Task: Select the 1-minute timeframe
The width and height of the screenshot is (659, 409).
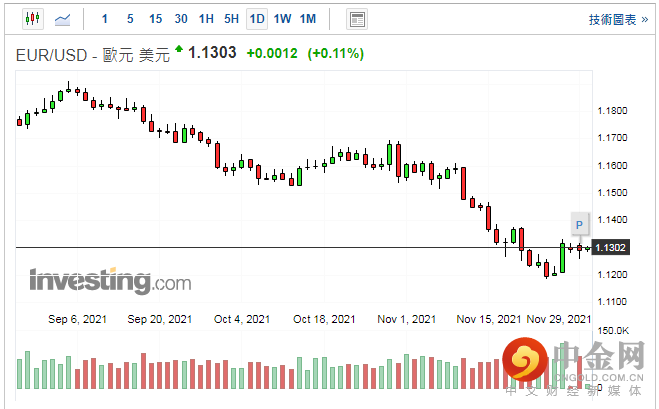Action: click(105, 19)
